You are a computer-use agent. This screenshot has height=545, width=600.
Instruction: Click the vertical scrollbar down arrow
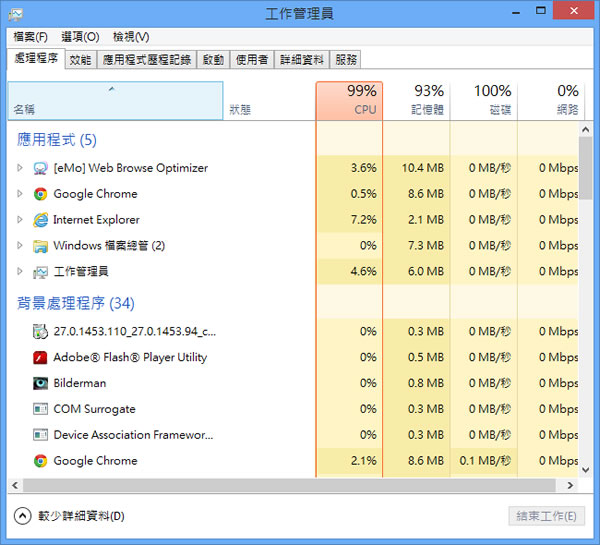point(585,470)
